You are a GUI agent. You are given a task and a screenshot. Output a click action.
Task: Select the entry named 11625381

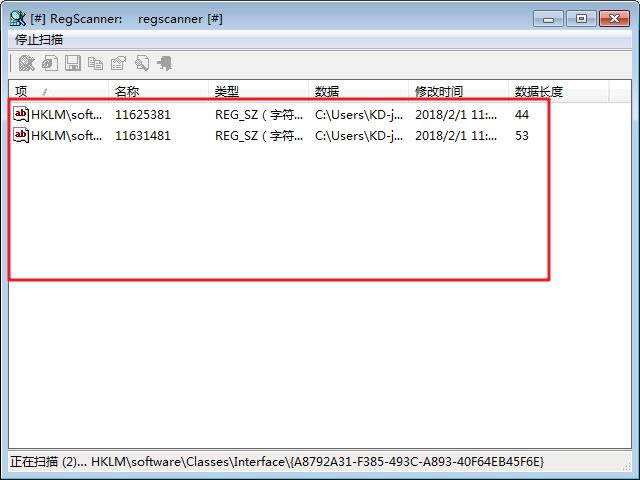(x=143, y=114)
